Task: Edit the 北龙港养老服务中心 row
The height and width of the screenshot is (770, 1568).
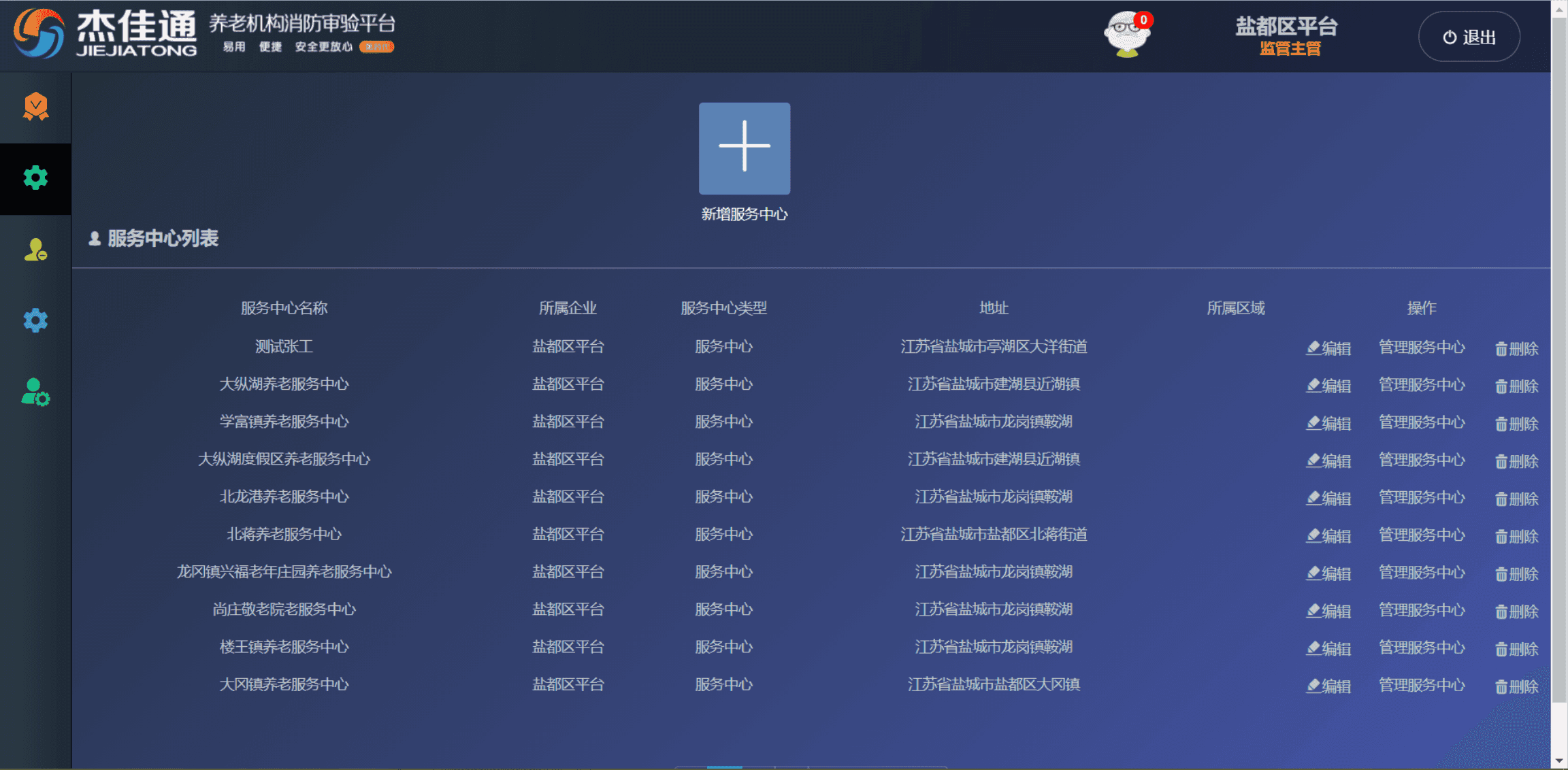Action: coord(1328,498)
